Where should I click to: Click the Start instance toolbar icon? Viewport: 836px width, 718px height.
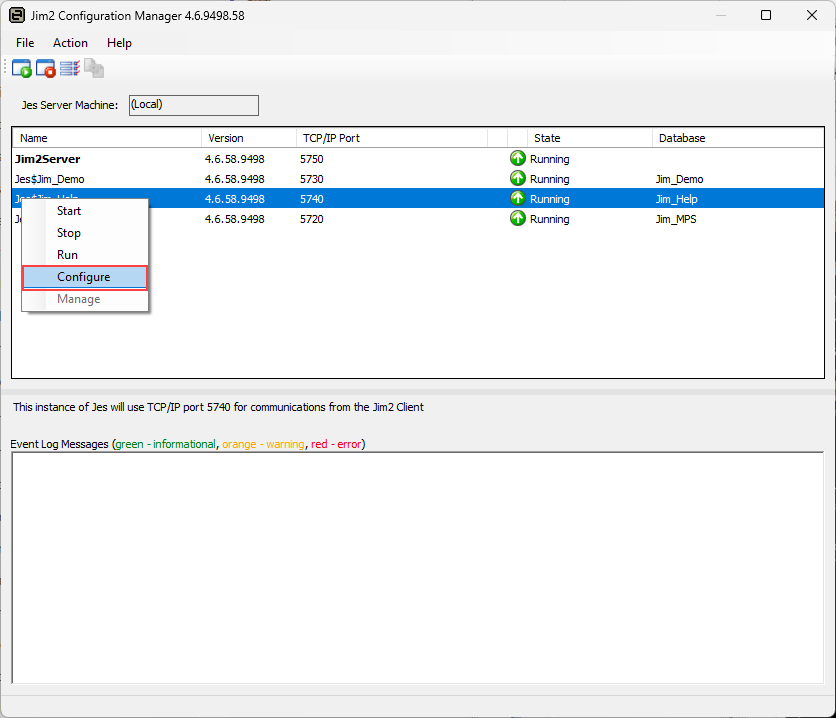22,69
